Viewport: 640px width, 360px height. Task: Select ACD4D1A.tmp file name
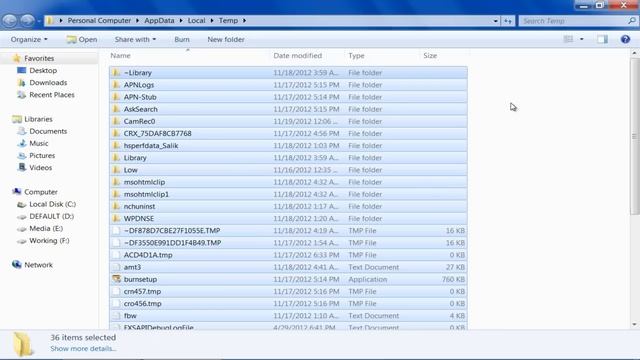pyautogui.click(x=148, y=255)
